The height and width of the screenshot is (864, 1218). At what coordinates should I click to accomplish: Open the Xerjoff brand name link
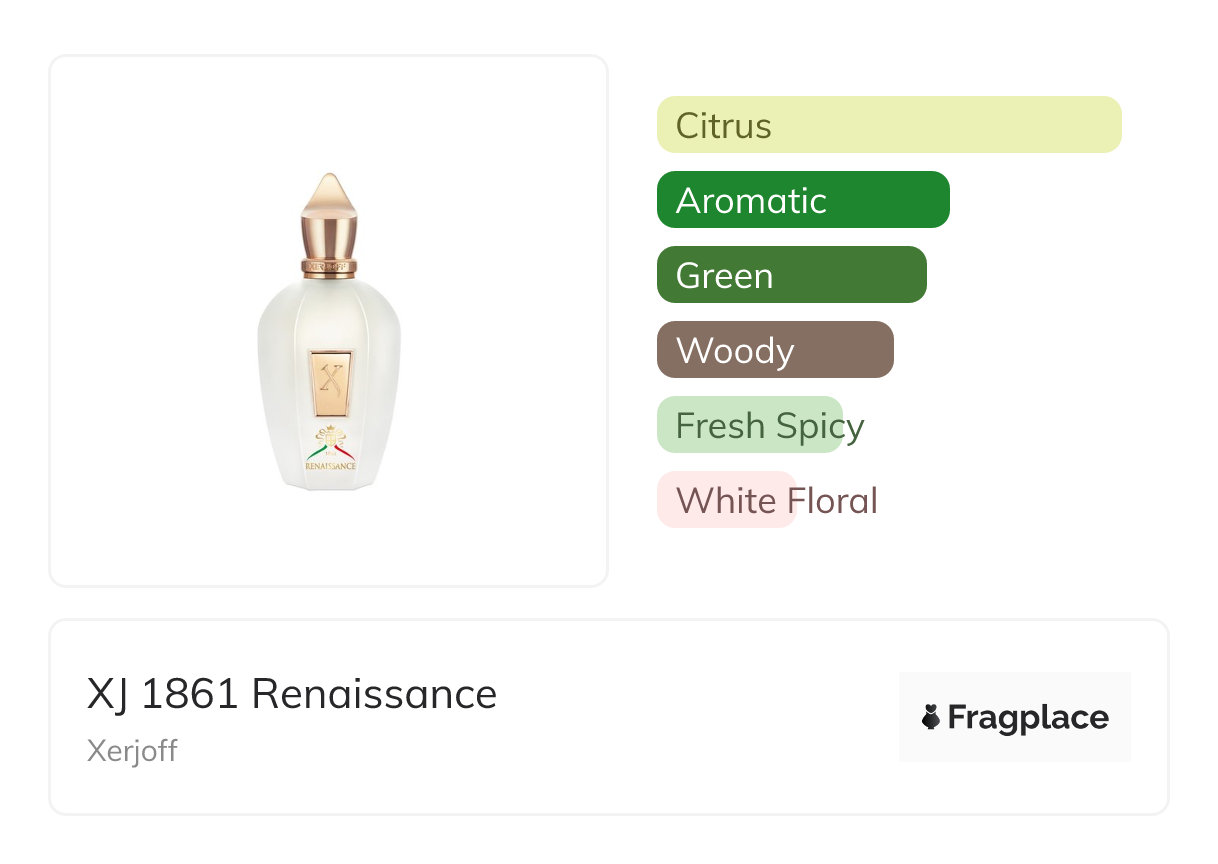pyautogui.click(x=132, y=750)
